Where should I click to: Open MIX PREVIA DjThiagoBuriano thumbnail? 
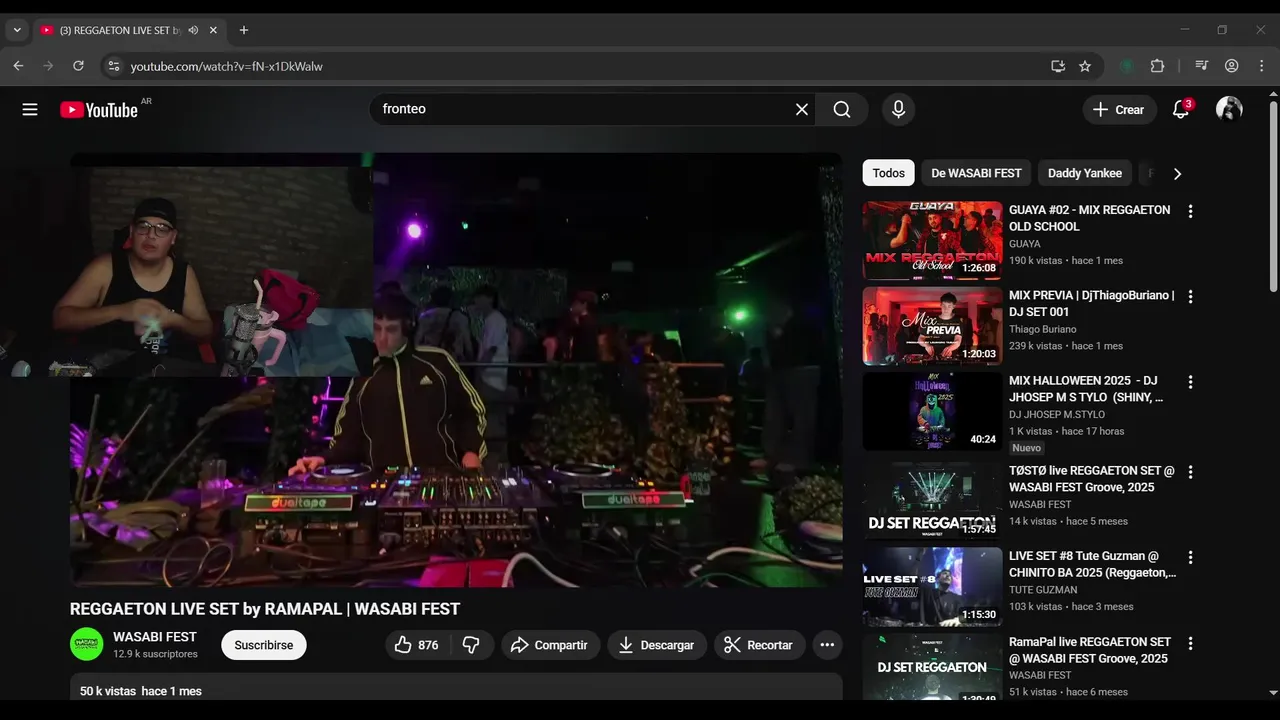(932, 326)
